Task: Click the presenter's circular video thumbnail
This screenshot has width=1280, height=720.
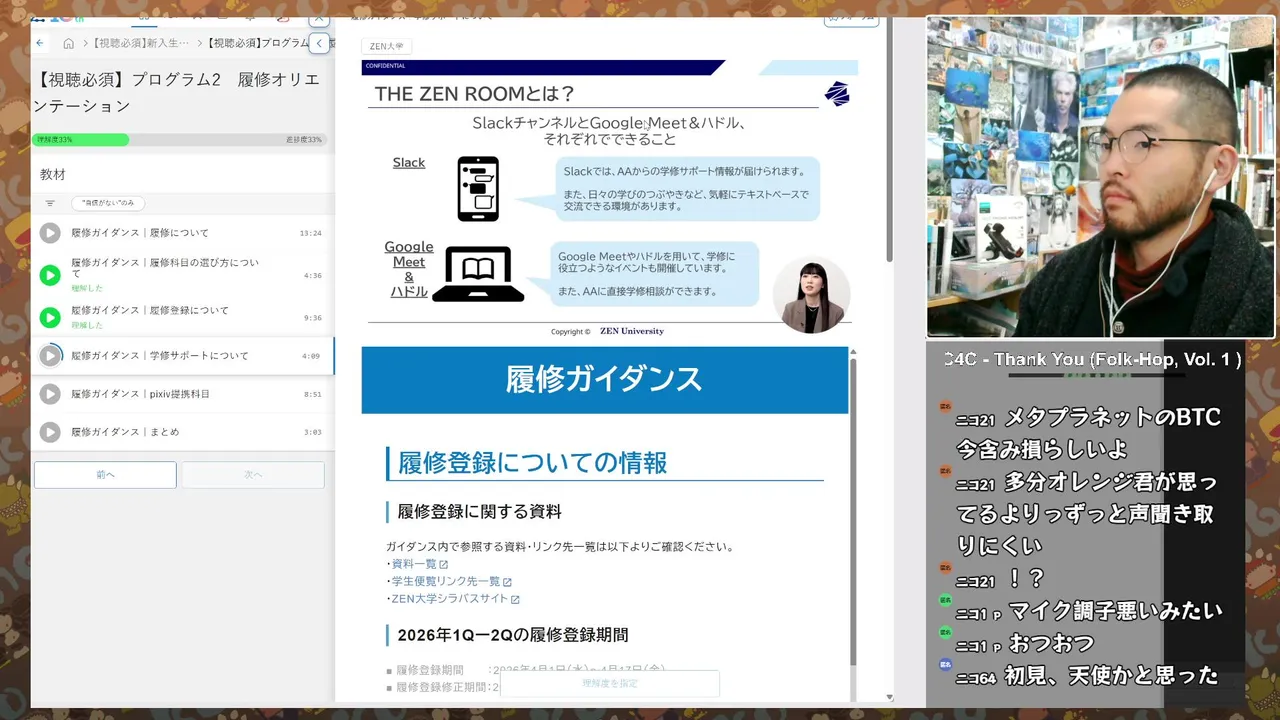Action: click(811, 295)
